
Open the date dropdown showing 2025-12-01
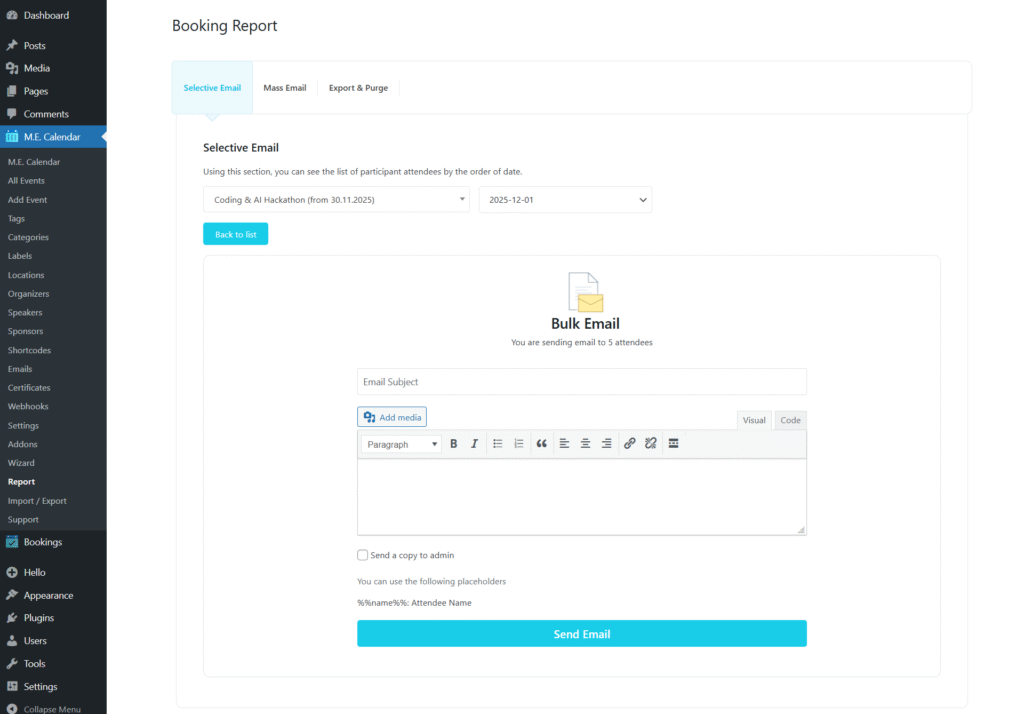[565, 199]
